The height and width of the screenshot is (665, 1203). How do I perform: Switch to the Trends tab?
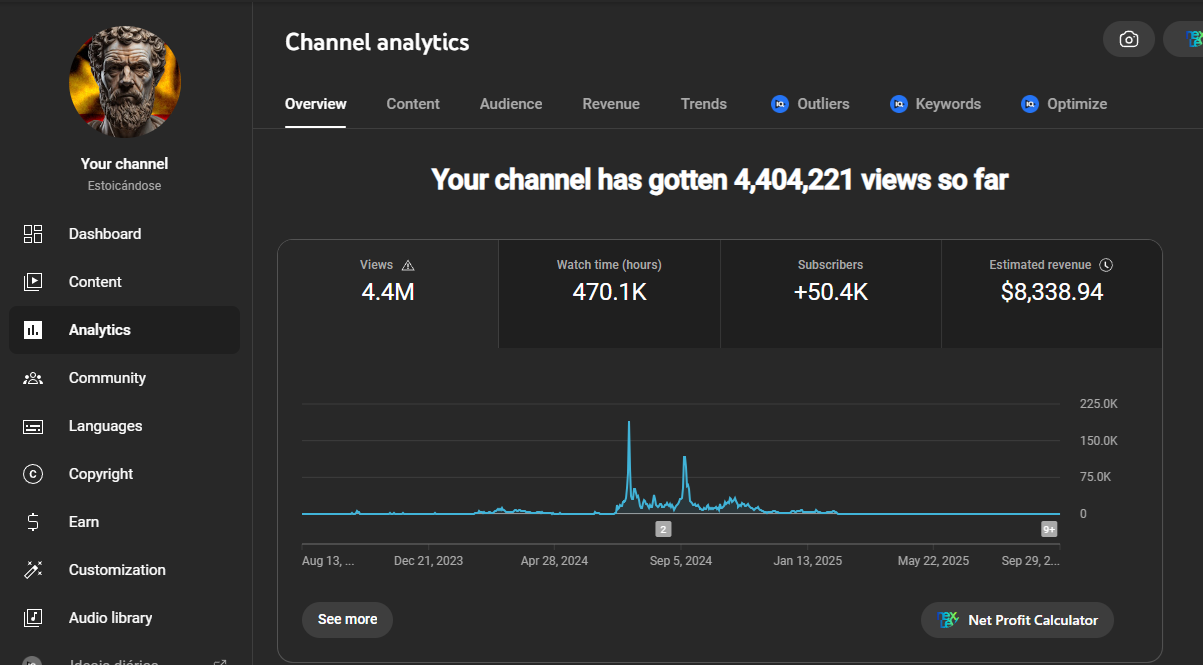click(704, 104)
